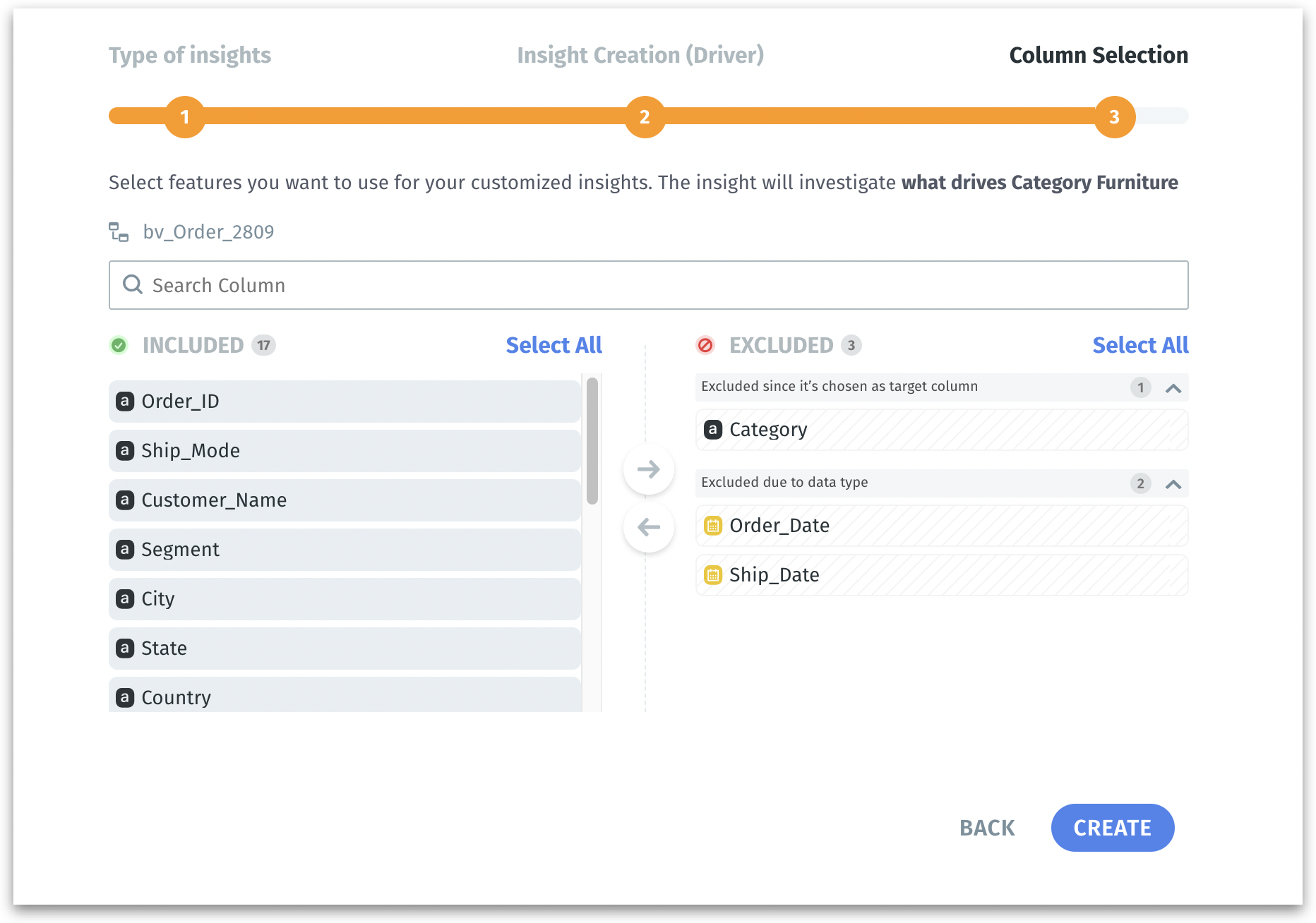This screenshot has width=1316, height=923.
Task: Select the Order_ID column in included list
Action: (345, 402)
